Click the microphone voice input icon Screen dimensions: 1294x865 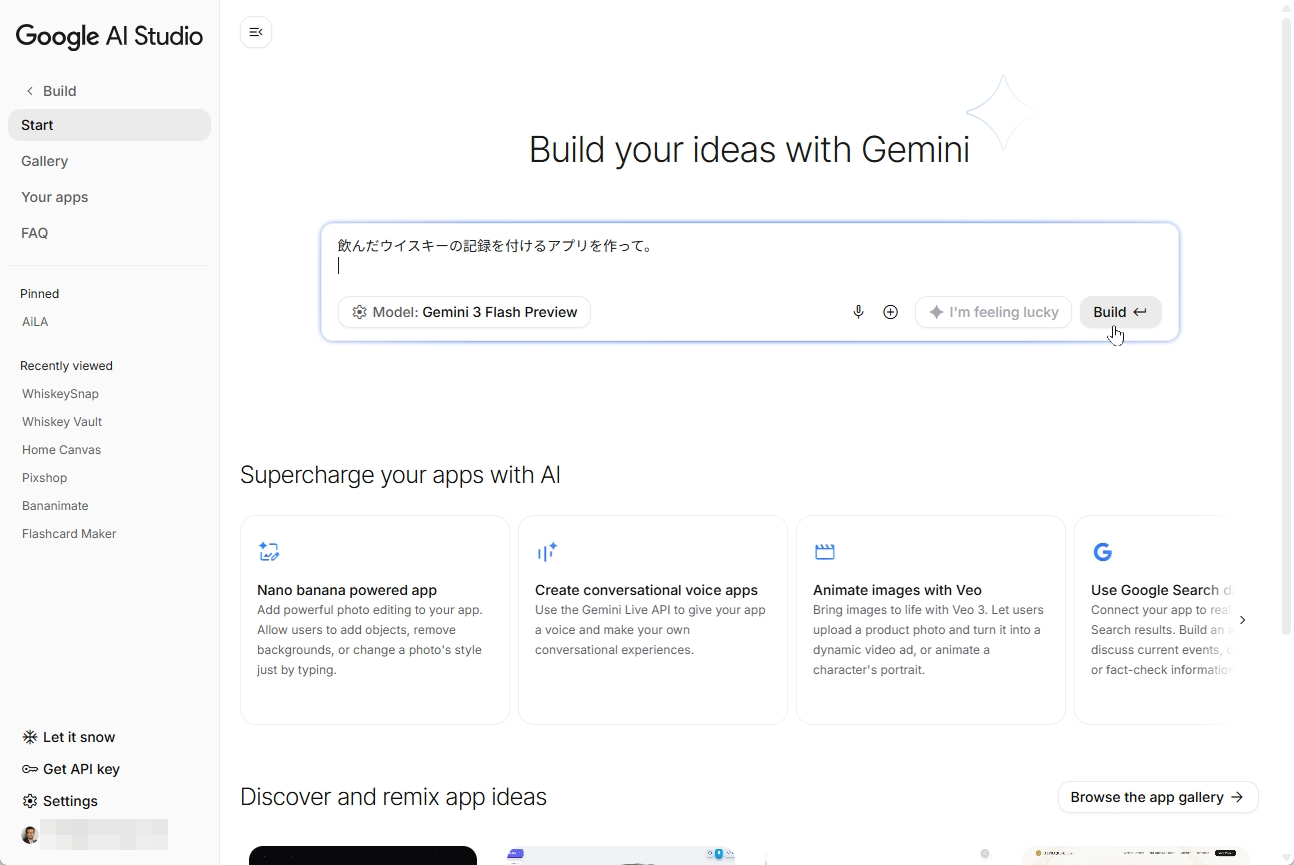coord(858,311)
